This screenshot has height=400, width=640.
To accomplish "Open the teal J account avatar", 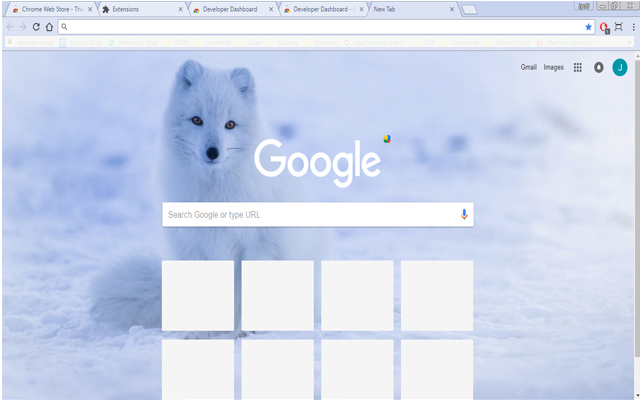I will 620,67.
